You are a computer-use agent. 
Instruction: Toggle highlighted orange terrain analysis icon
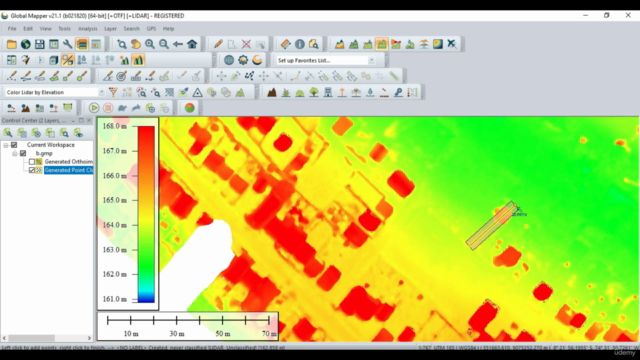[x=382, y=44]
